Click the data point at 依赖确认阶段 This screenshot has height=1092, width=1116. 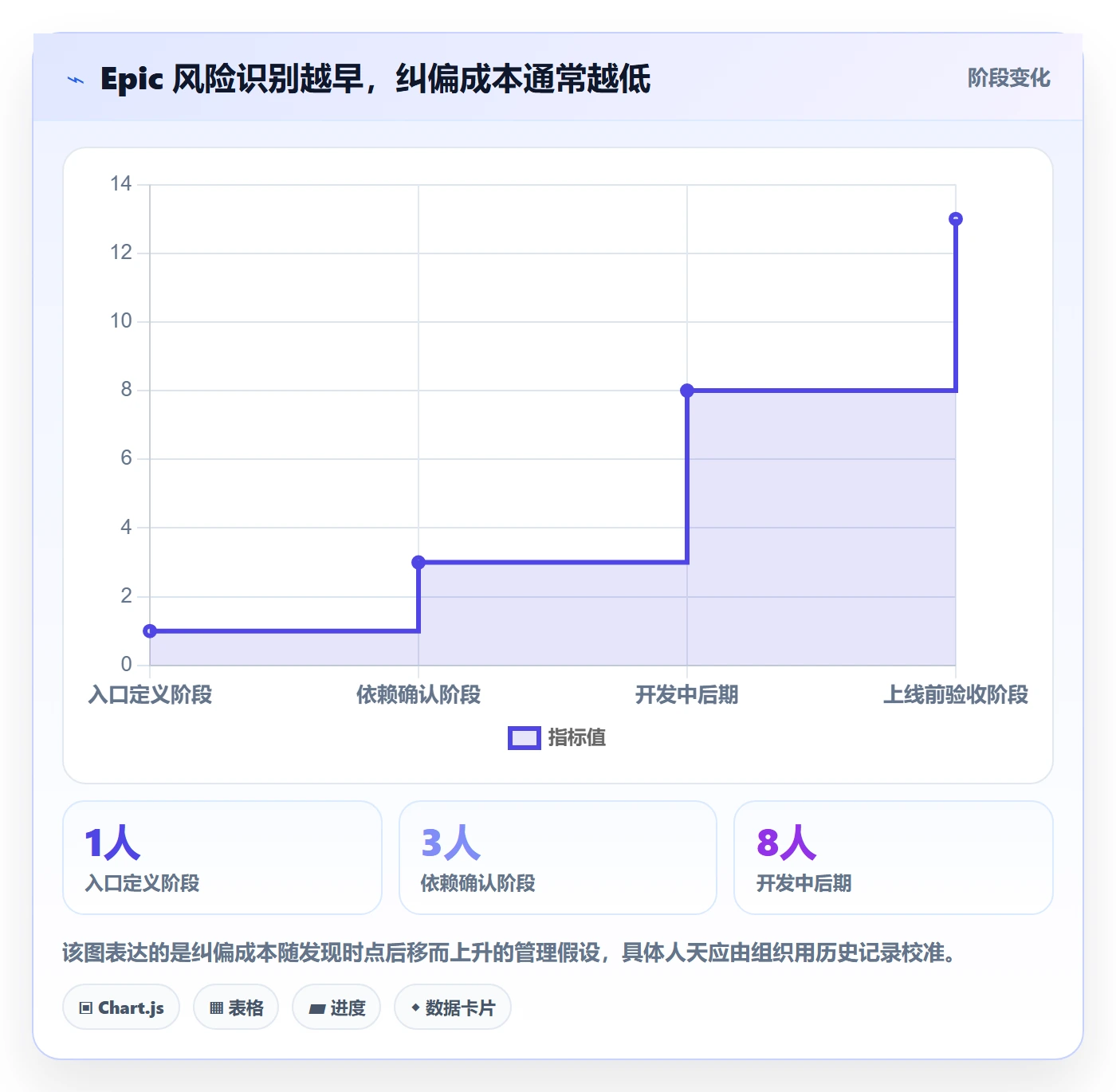[418, 563]
